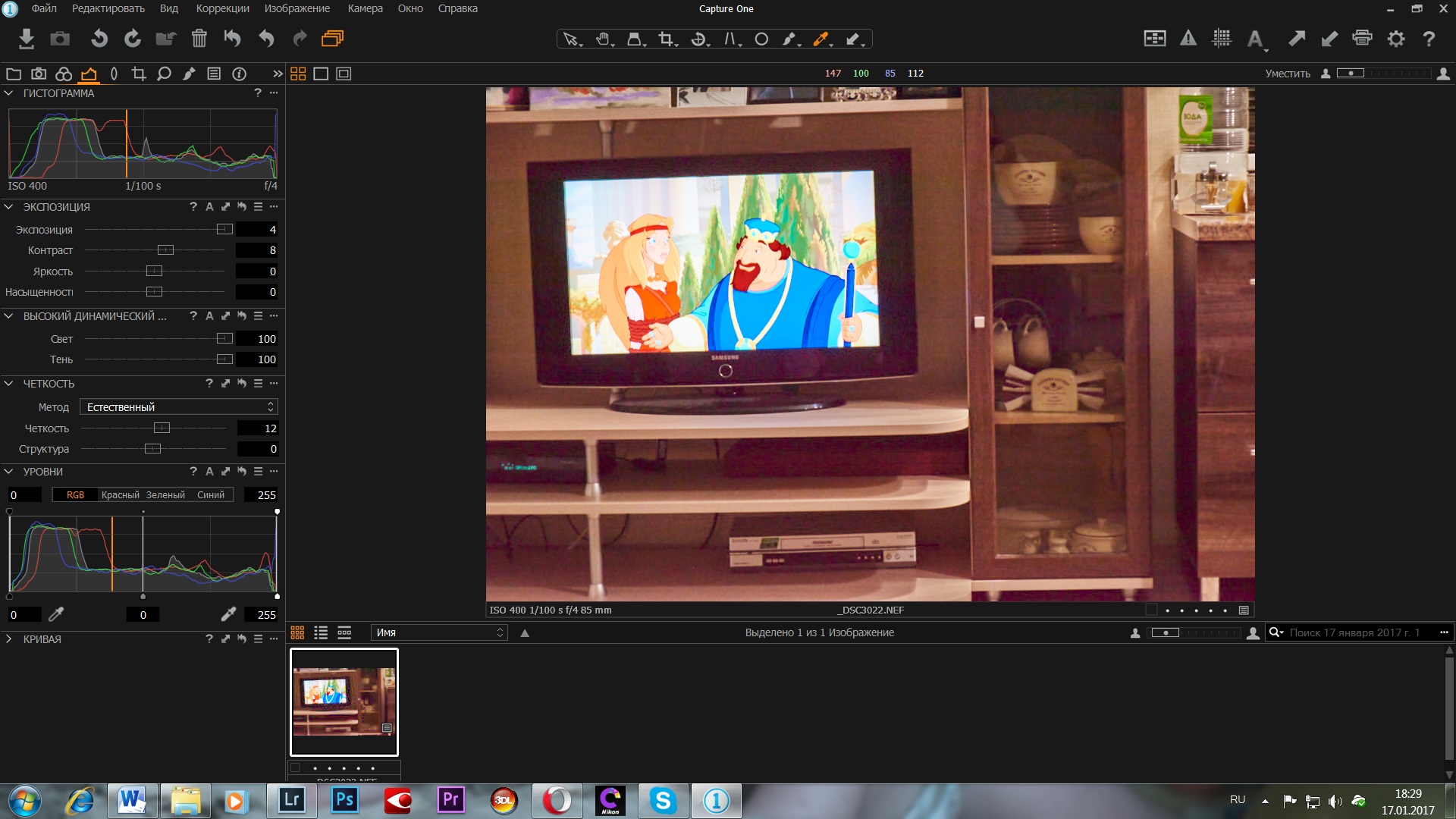Click auto adjust A in ЭКСПОЗИЦИЯ header
This screenshot has height=819, width=1456.
point(209,207)
